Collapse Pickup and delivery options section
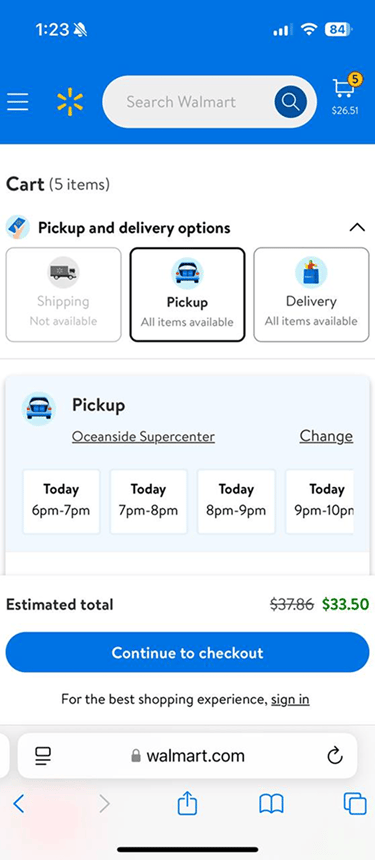The image size is (375, 860). pyautogui.click(x=357, y=228)
